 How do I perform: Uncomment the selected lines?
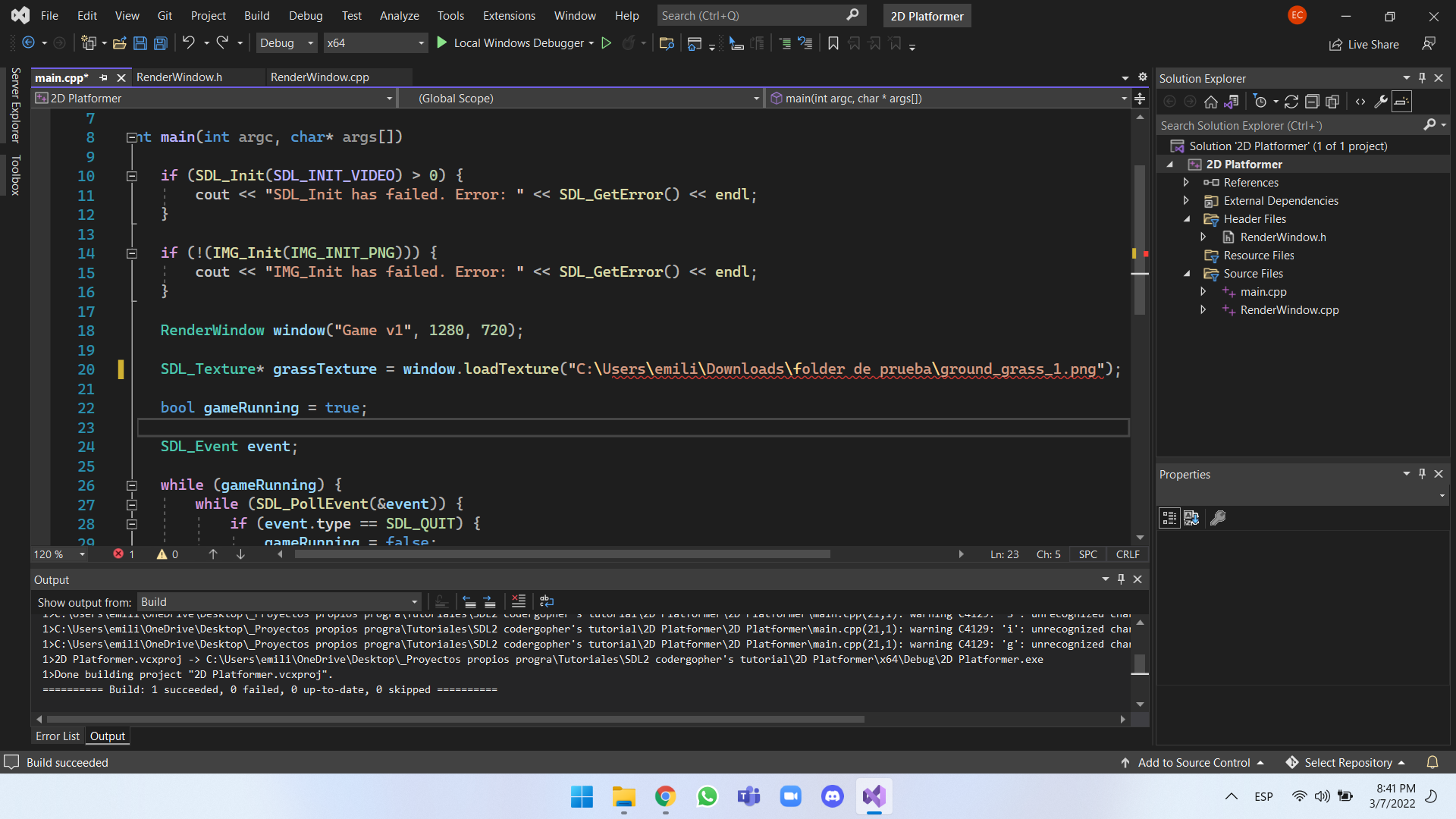(805, 43)
